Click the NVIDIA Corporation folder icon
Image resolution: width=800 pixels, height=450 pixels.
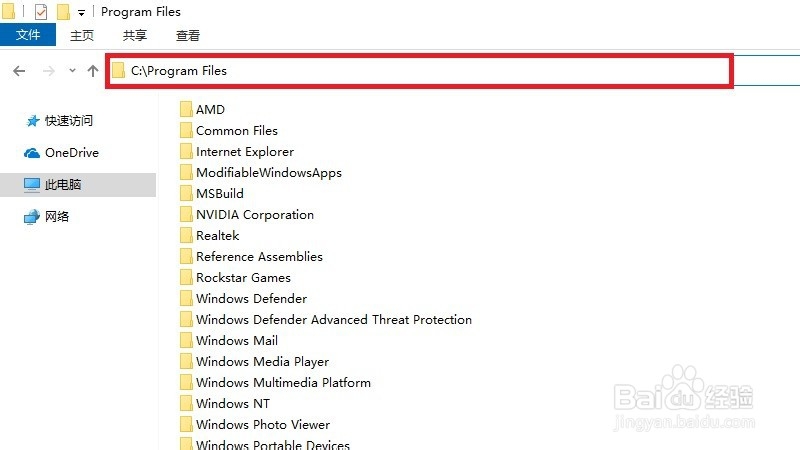tap(186, 214)
